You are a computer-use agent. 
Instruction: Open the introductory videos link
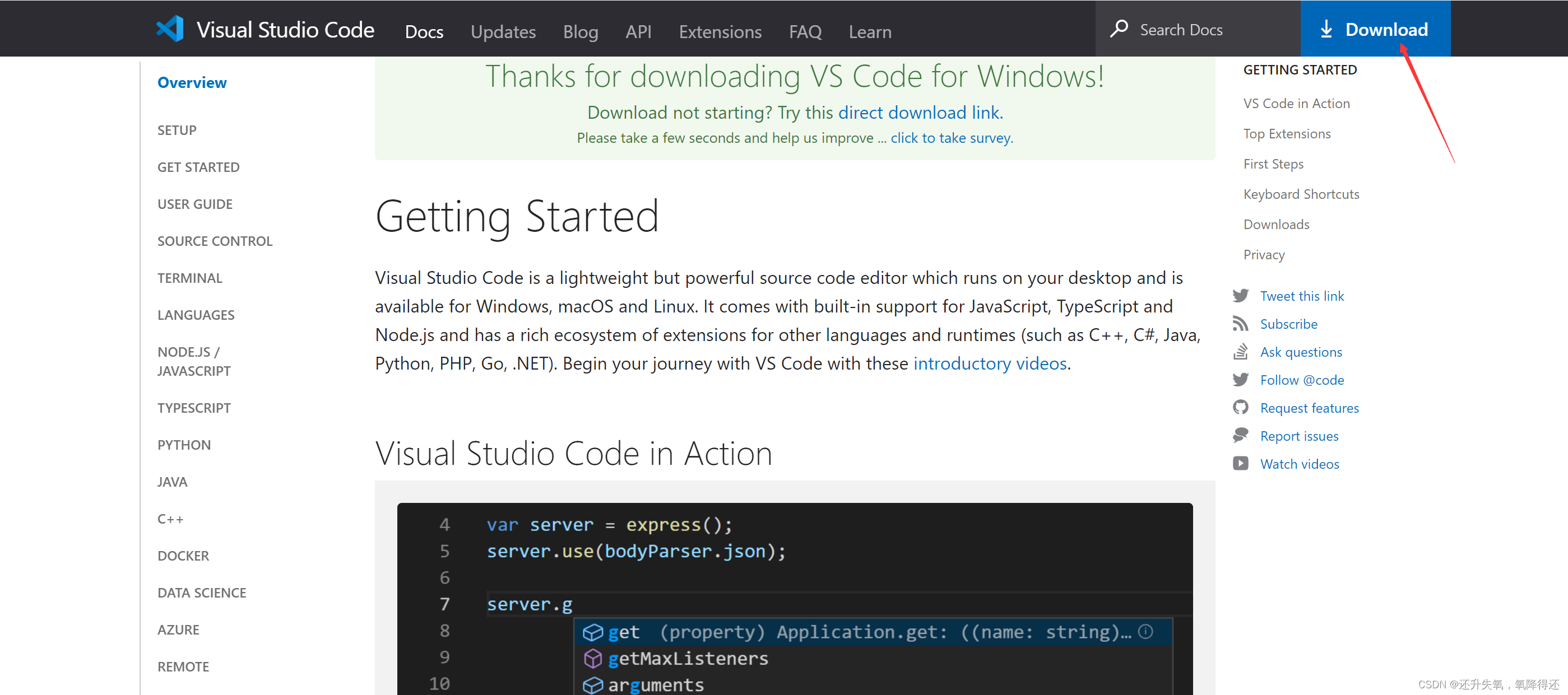tap(990, 363)
